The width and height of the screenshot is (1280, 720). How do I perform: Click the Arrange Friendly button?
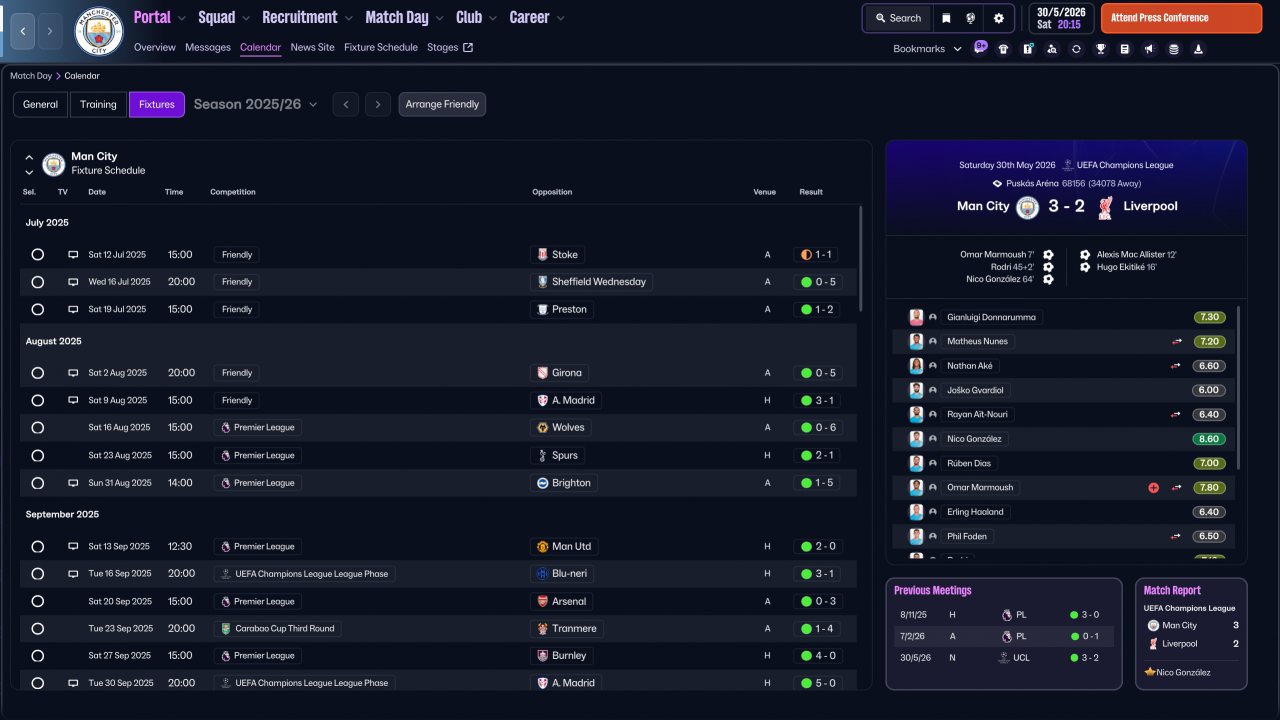[442, 104]
